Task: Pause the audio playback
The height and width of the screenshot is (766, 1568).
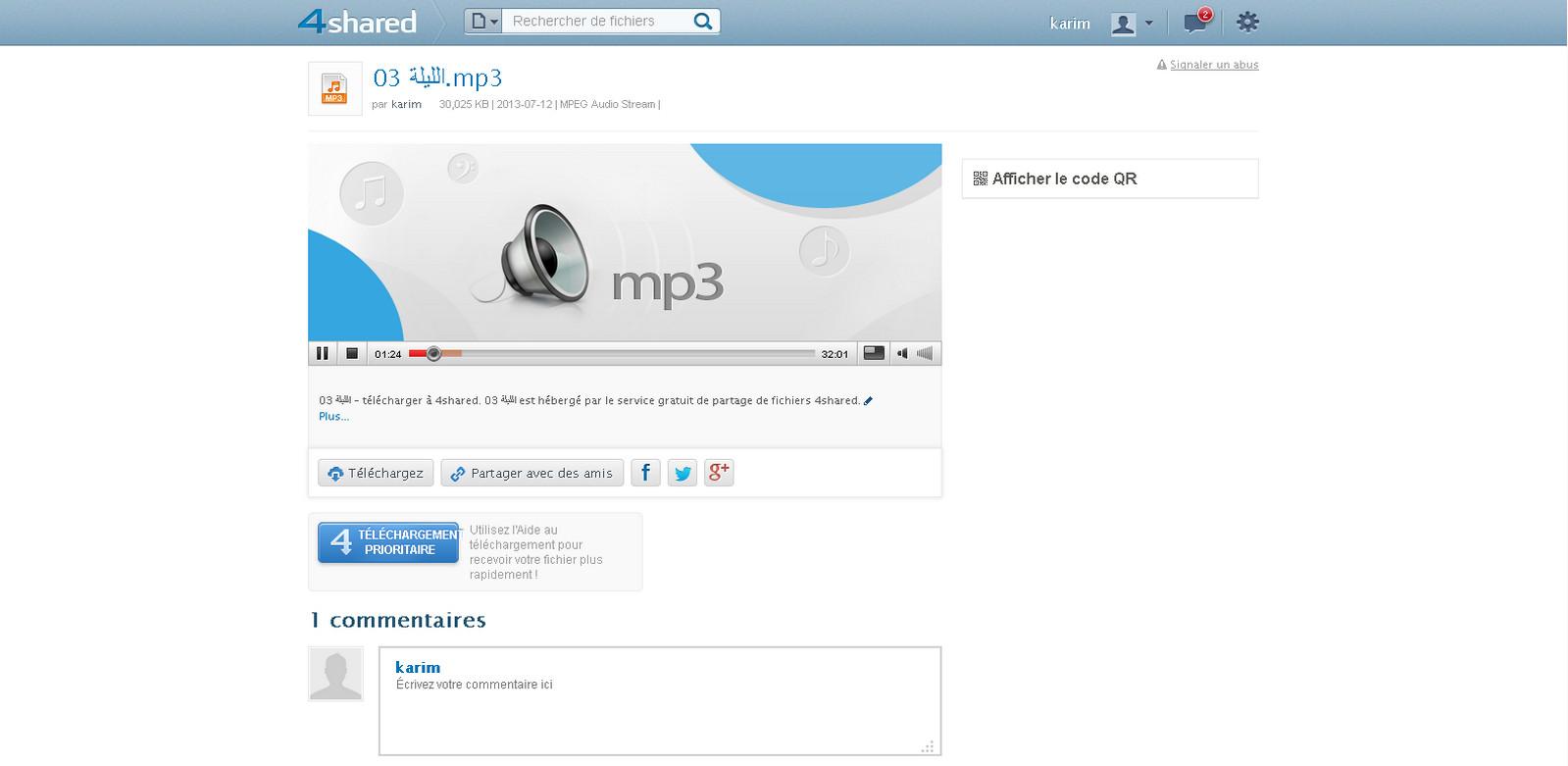Action: tap(323, 353)
